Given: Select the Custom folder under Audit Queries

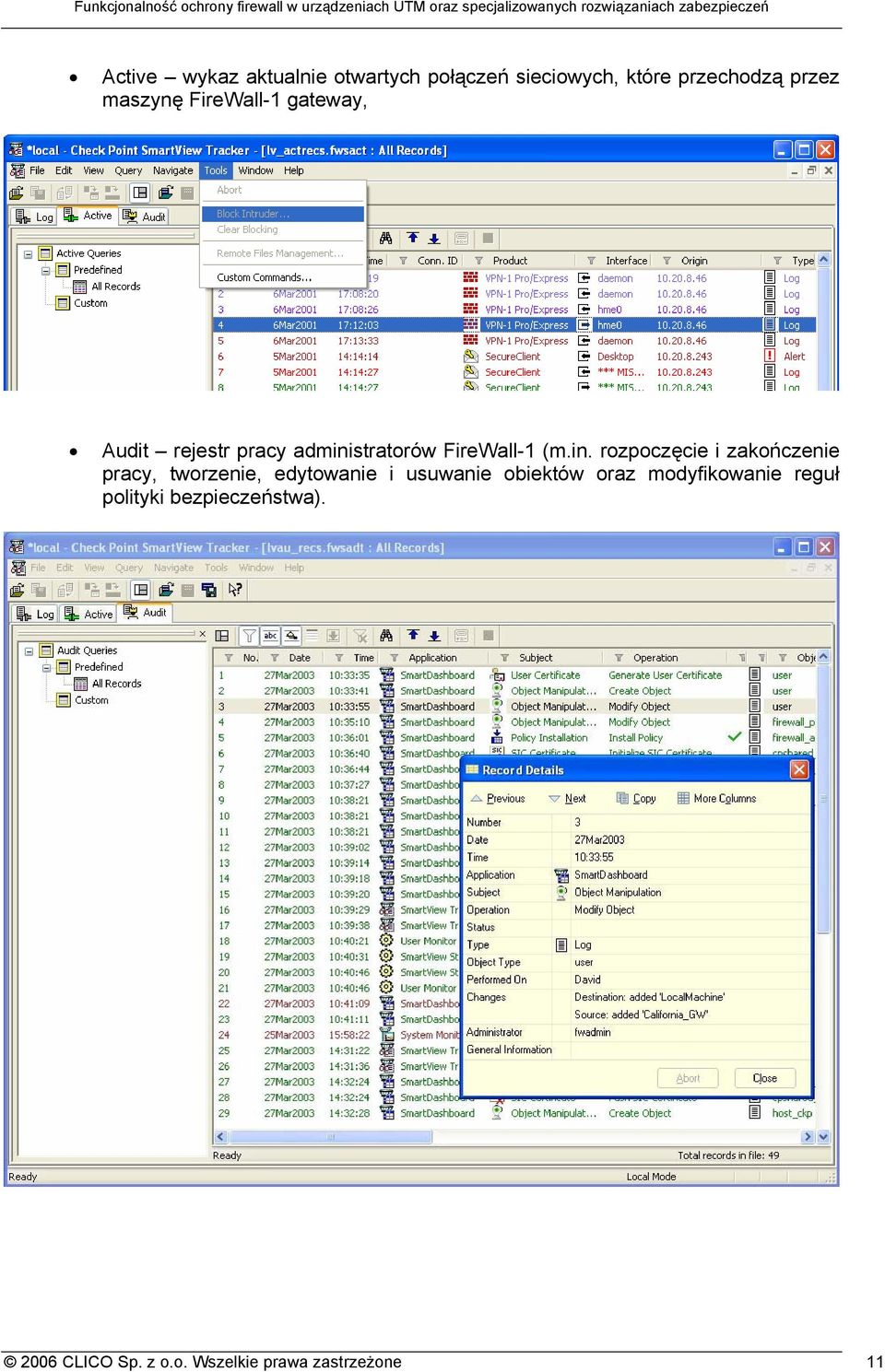Looking at the screenshot, I should click(91, 700).
